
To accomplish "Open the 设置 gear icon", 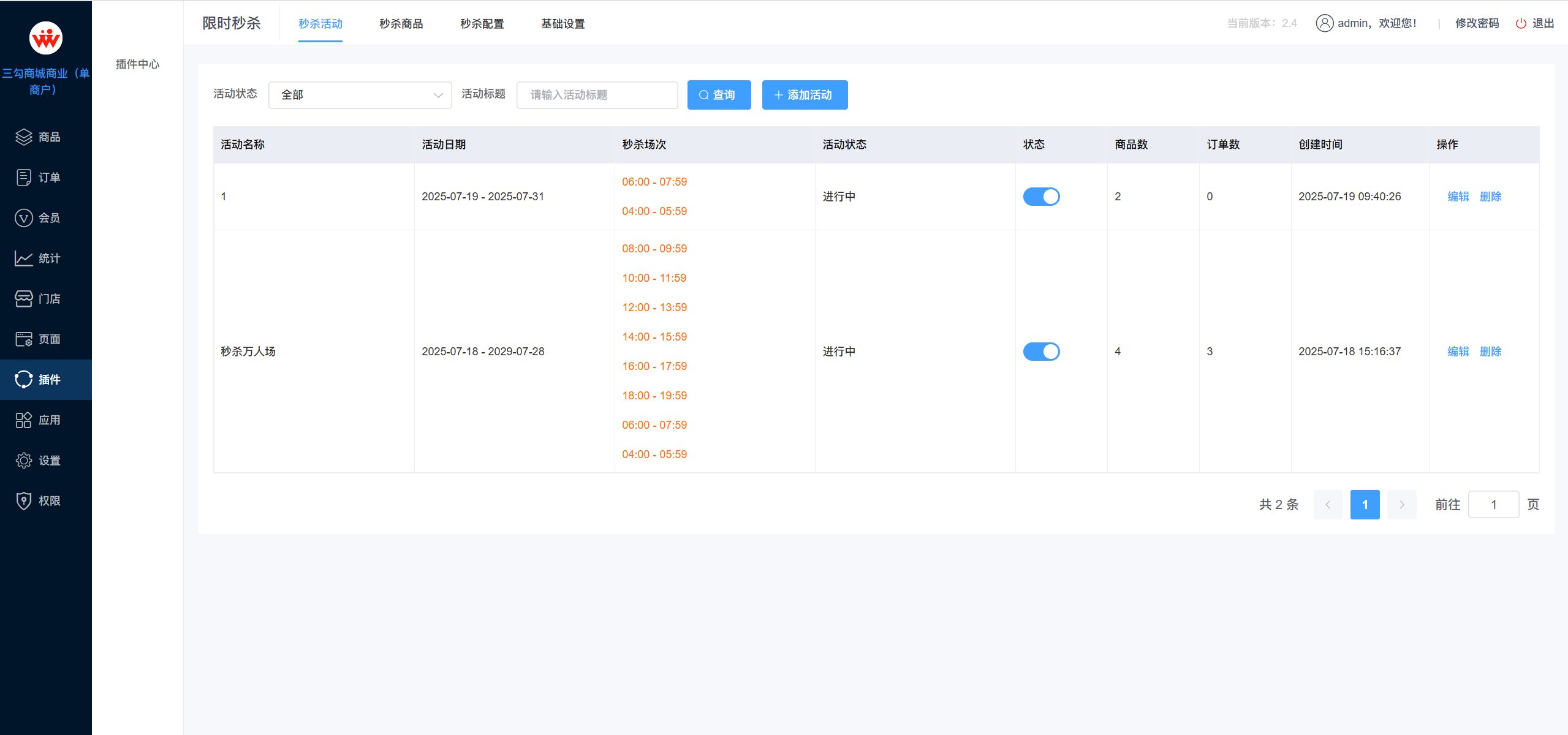I will 23,461.
